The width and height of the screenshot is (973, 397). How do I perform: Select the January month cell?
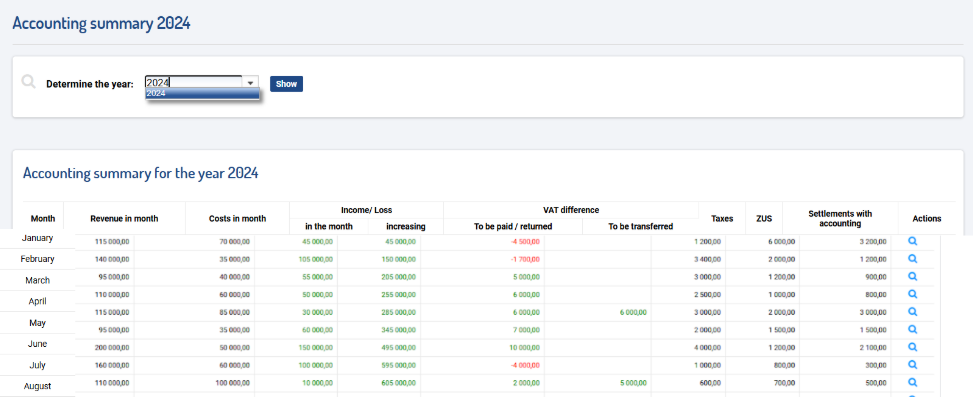click(37, 238)
